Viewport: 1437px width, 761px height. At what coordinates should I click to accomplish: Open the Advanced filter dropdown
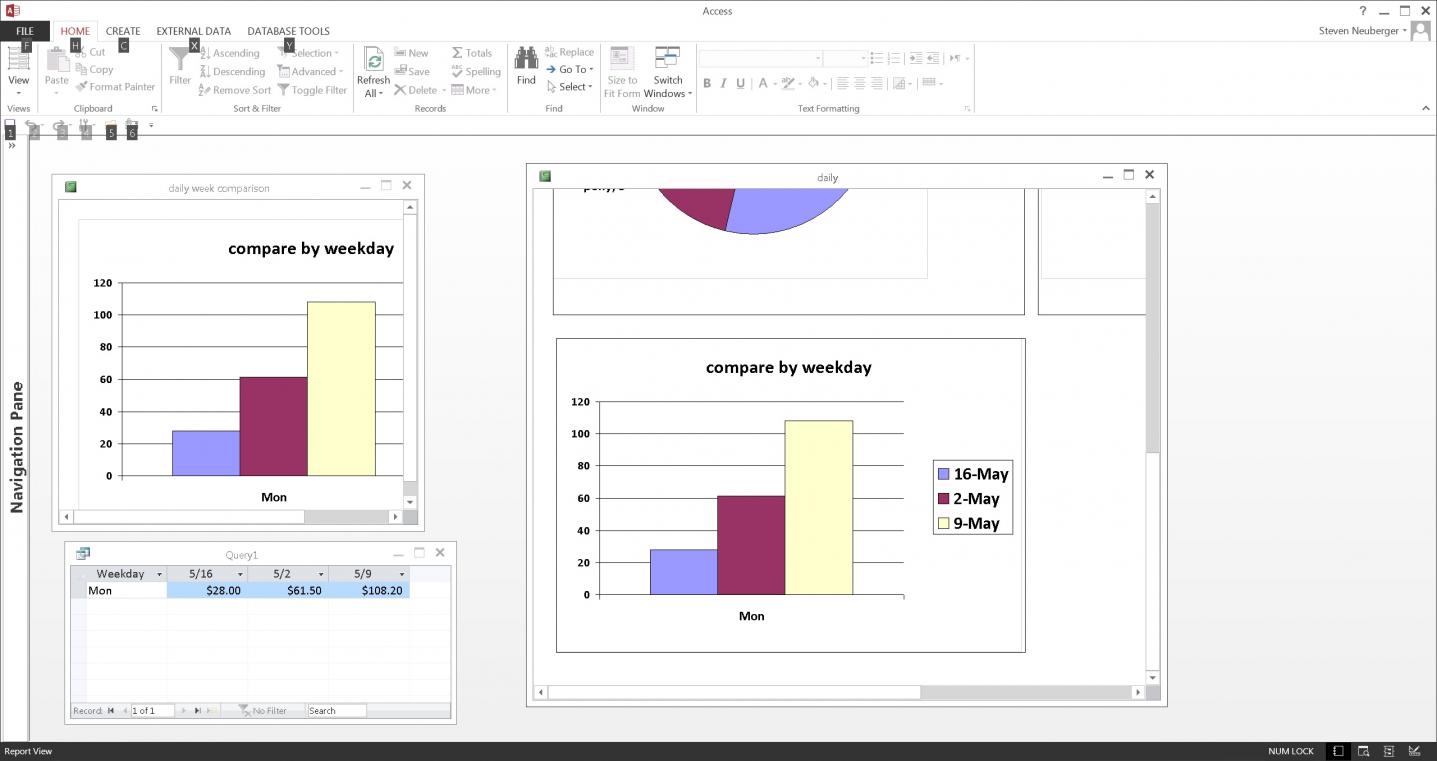pyautogui.click(x=311, y=71)
